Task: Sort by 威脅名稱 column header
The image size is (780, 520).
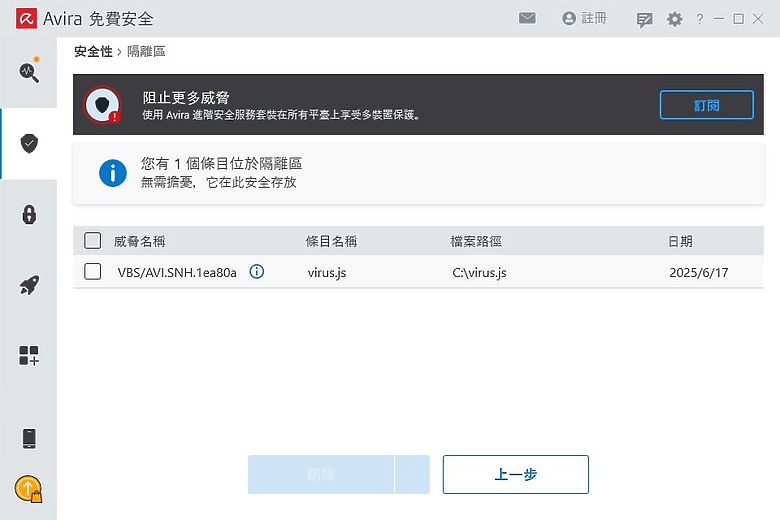Action: [x=139, y=241]
